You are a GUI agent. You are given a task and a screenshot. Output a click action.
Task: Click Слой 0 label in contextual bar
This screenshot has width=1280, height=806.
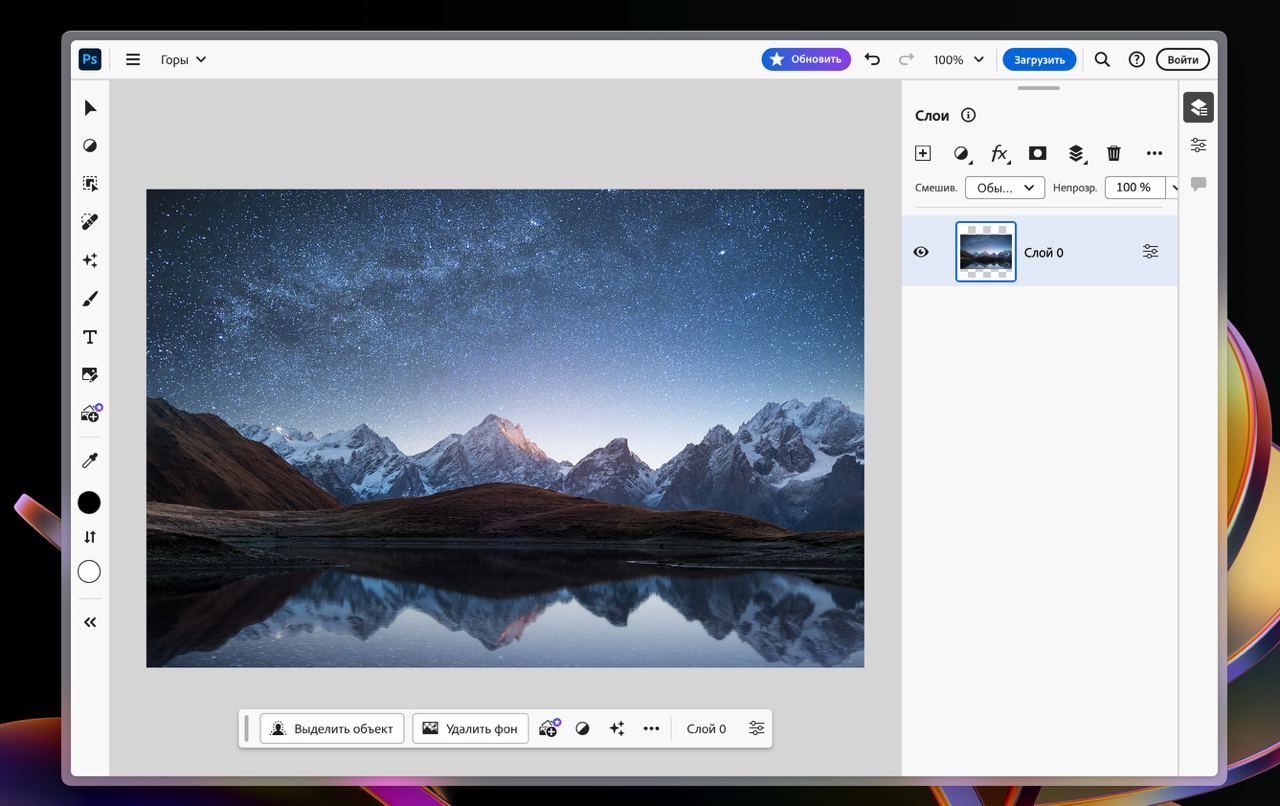(706, 729)
